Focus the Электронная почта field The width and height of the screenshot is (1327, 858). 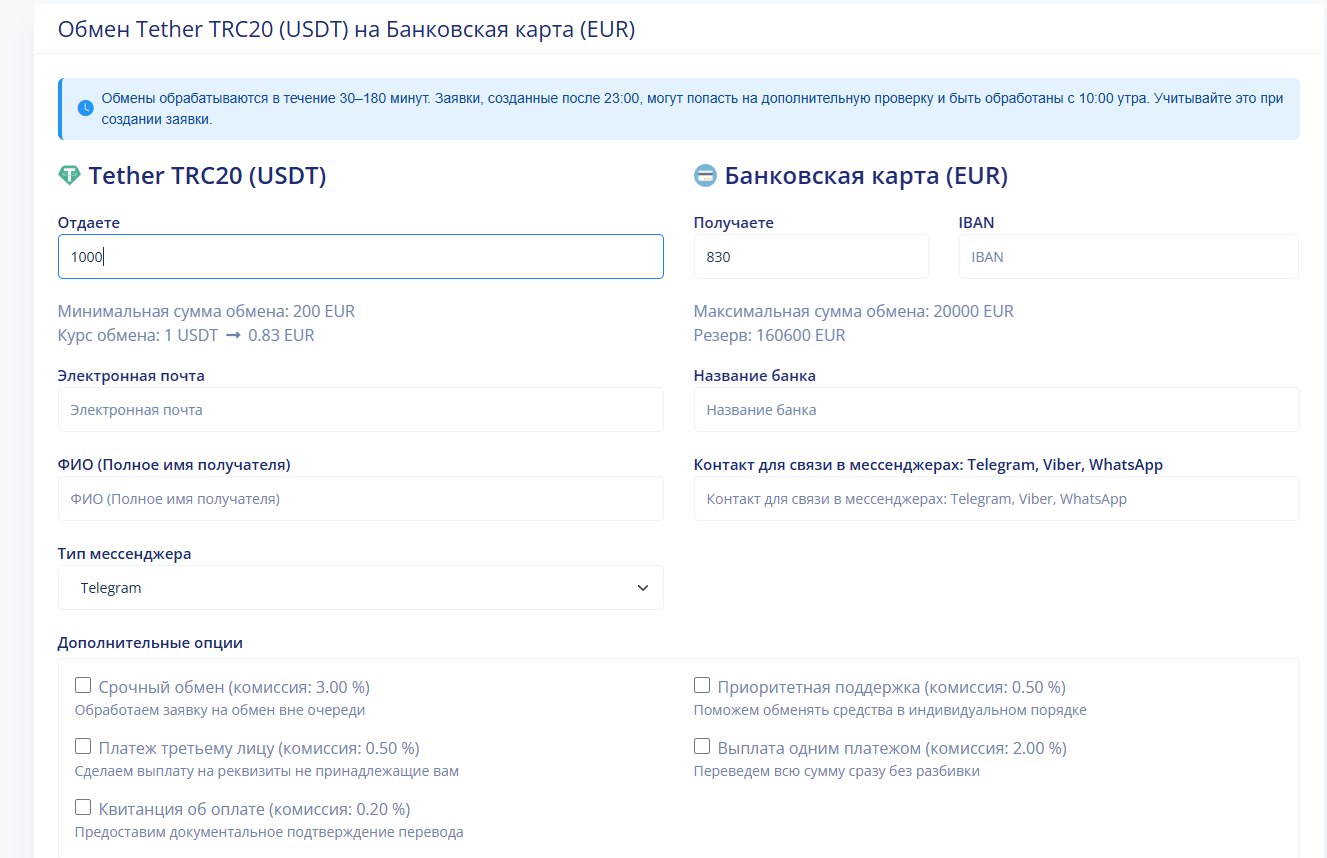coord(360,410)
